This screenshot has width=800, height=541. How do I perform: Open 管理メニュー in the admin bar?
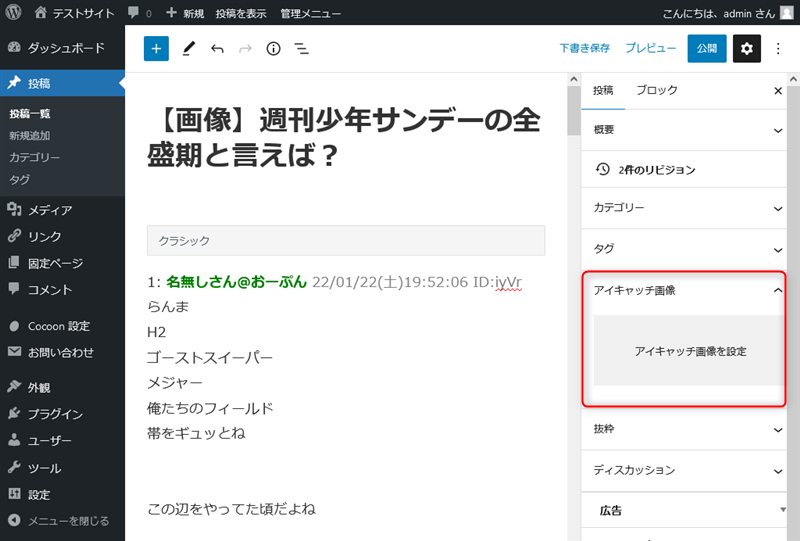(310, 13)
